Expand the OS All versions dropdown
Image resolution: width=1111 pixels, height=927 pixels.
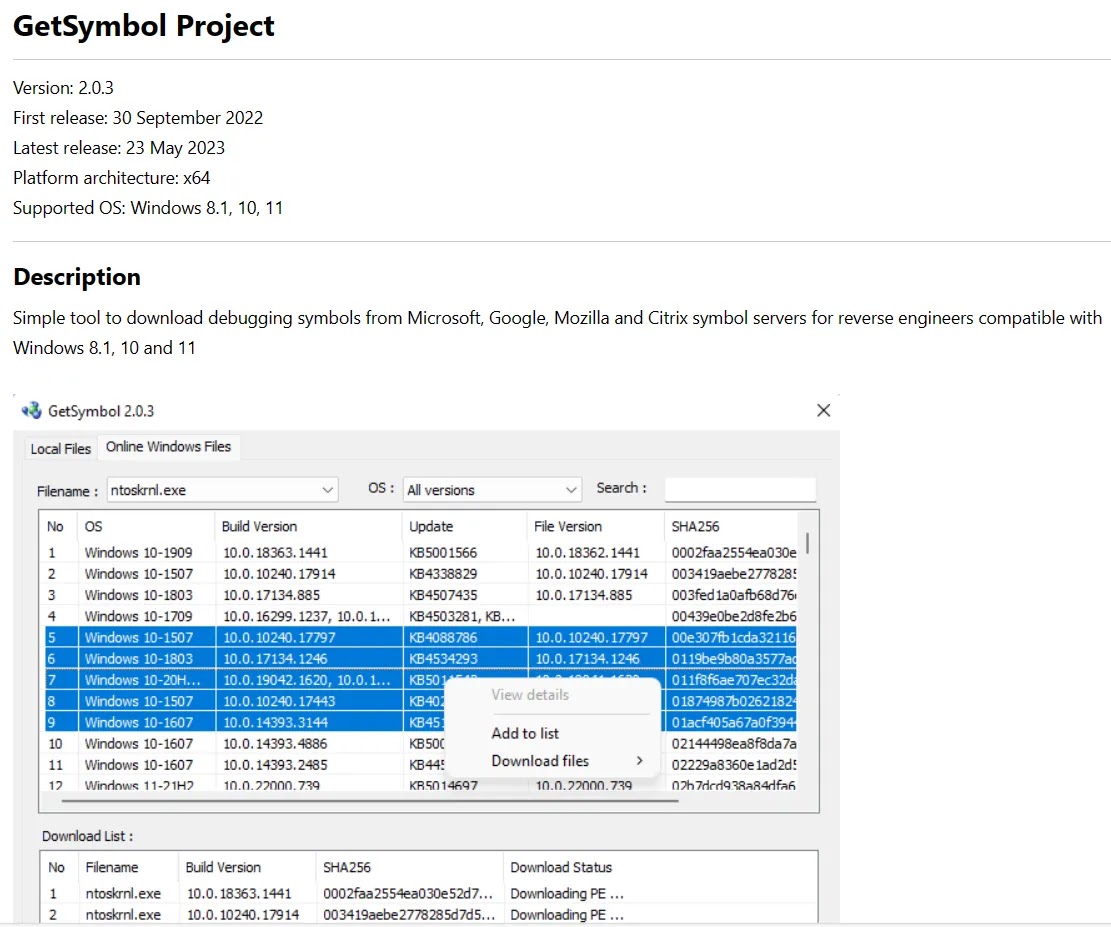pyautogui.click(x=492, y=490)
